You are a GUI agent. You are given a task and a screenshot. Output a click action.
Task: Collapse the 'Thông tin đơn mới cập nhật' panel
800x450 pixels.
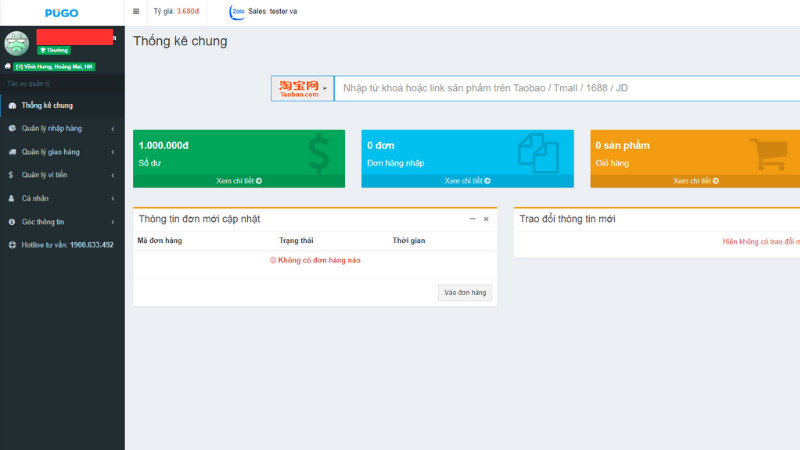[471, 219]
